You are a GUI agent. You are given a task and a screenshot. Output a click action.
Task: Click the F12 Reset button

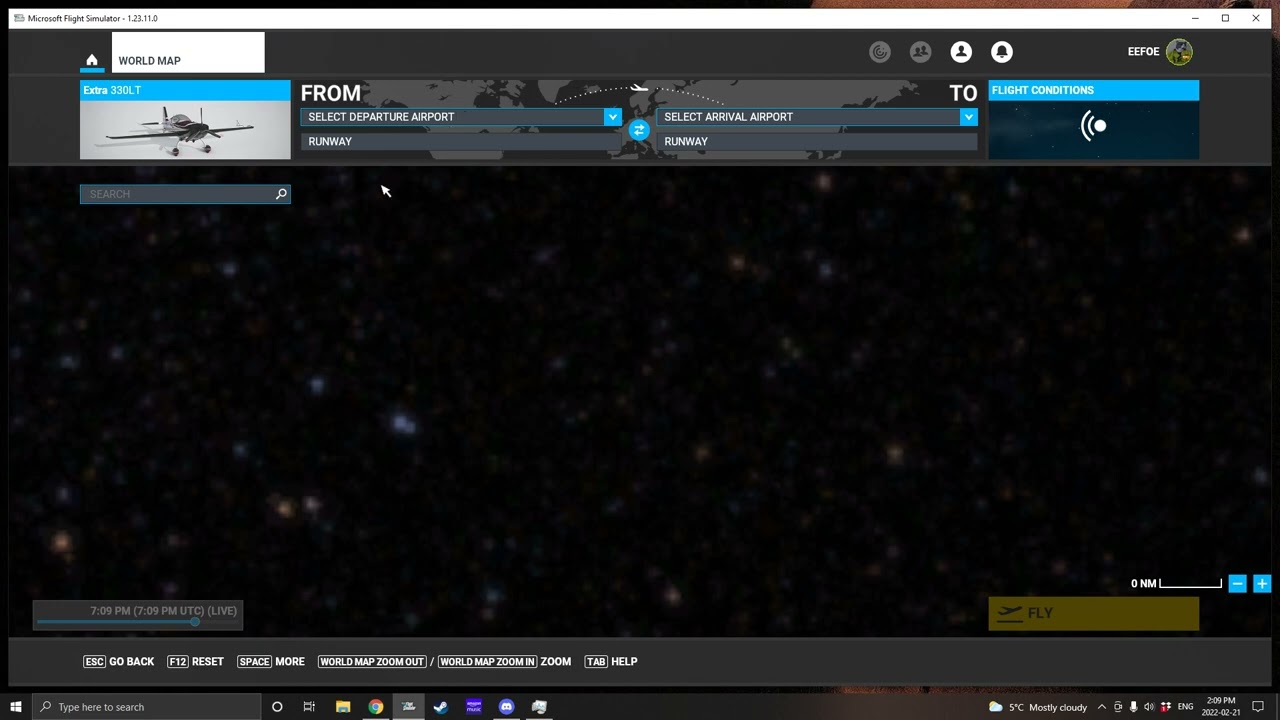(195, 662)
